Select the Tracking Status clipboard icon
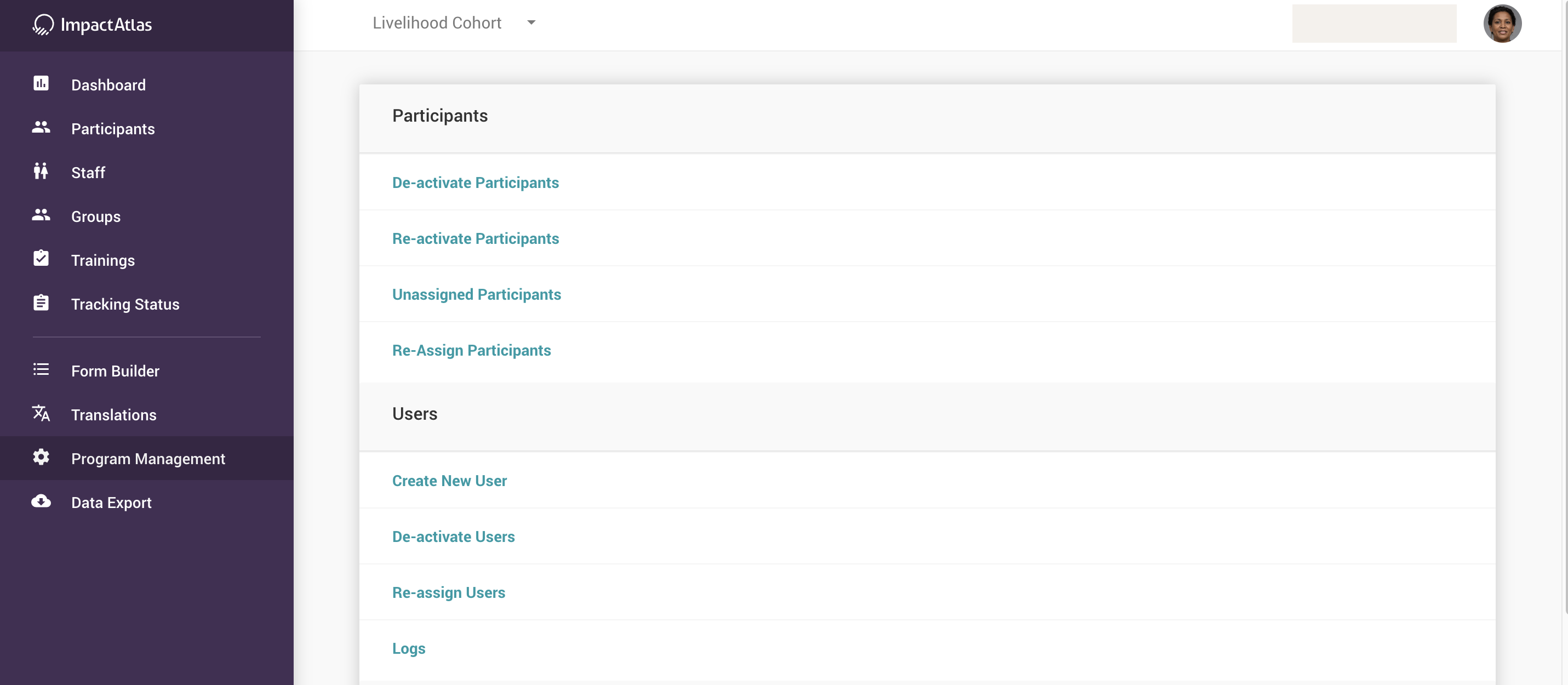Screen dimensions: 1568x685 pyautogui.click(x=41, y=302)
